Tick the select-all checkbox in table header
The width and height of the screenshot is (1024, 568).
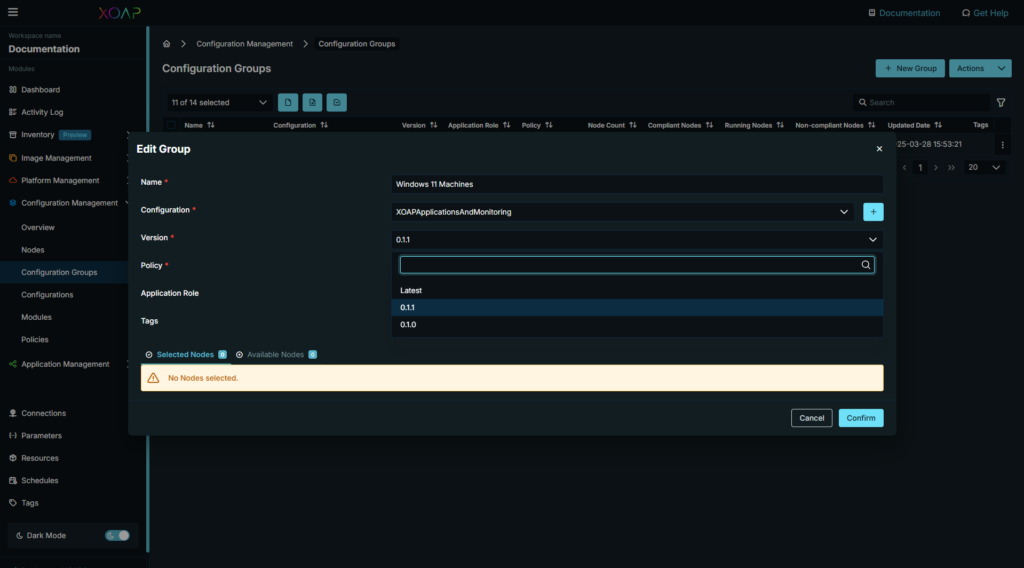[x=172, y=126]
